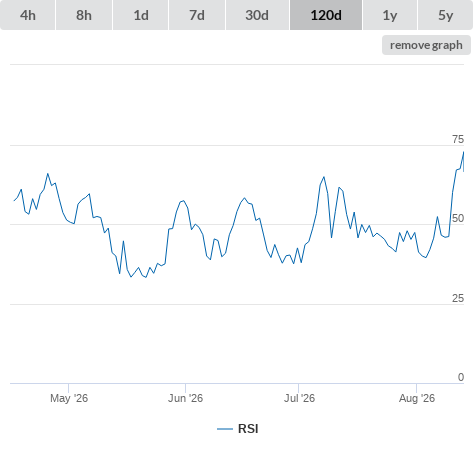The width and height of the screenshot is (474, 455).
Task: Click the May '26 axis label
Action: (x=69, y=398)
